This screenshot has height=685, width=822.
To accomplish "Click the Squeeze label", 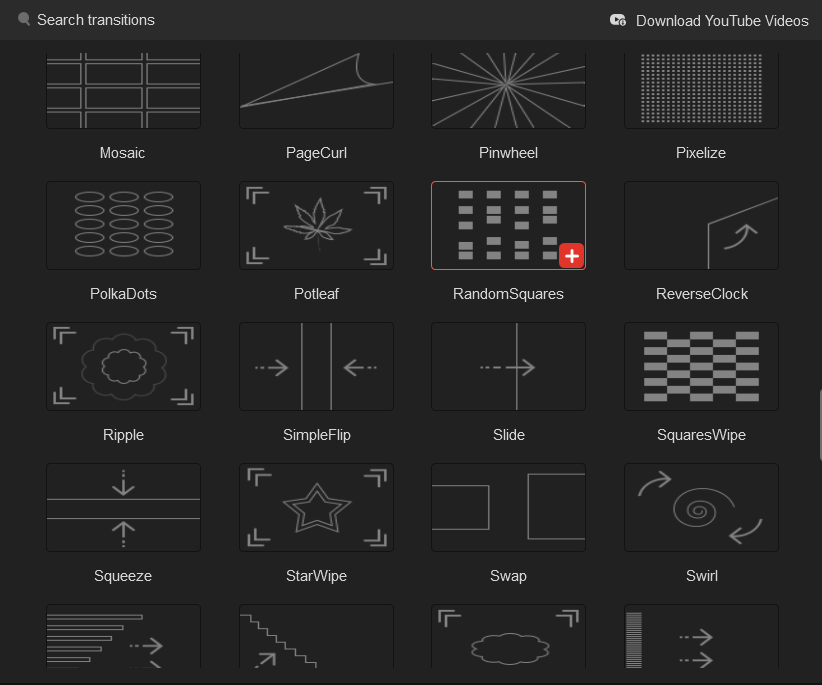I will [123, 576].
